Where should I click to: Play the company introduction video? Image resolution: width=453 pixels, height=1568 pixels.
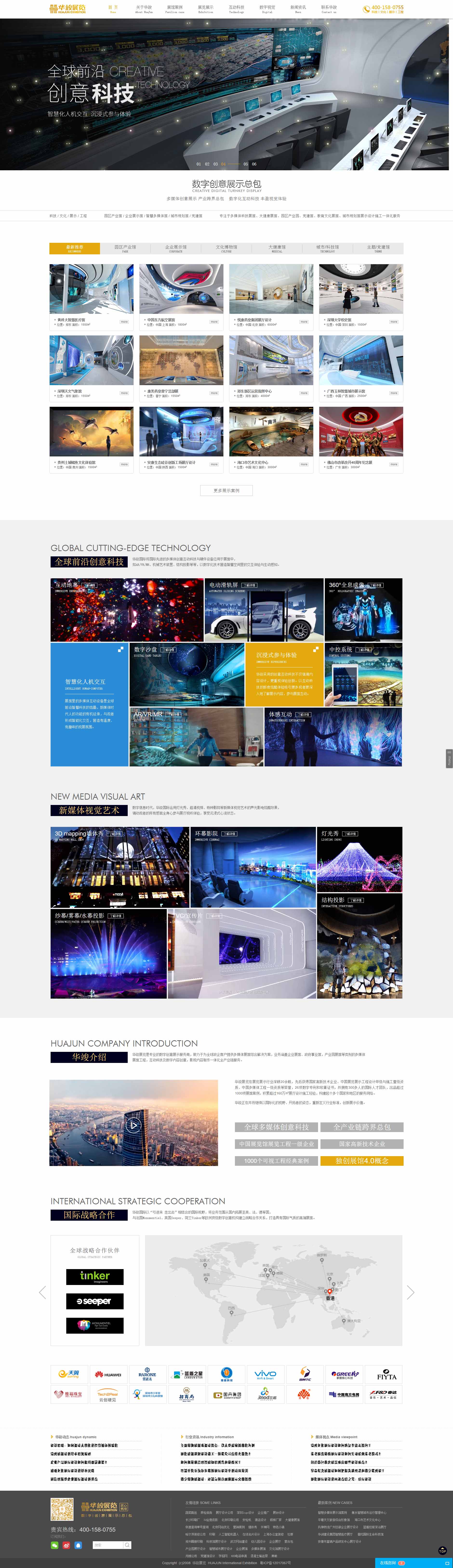(133, 1125)
